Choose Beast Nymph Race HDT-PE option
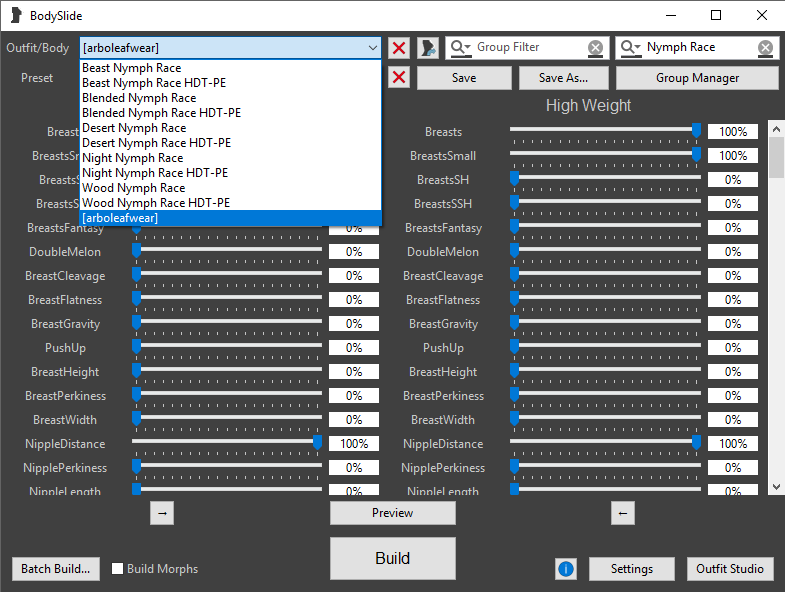Viewport: 785px width, 592px height. point(230,83)
